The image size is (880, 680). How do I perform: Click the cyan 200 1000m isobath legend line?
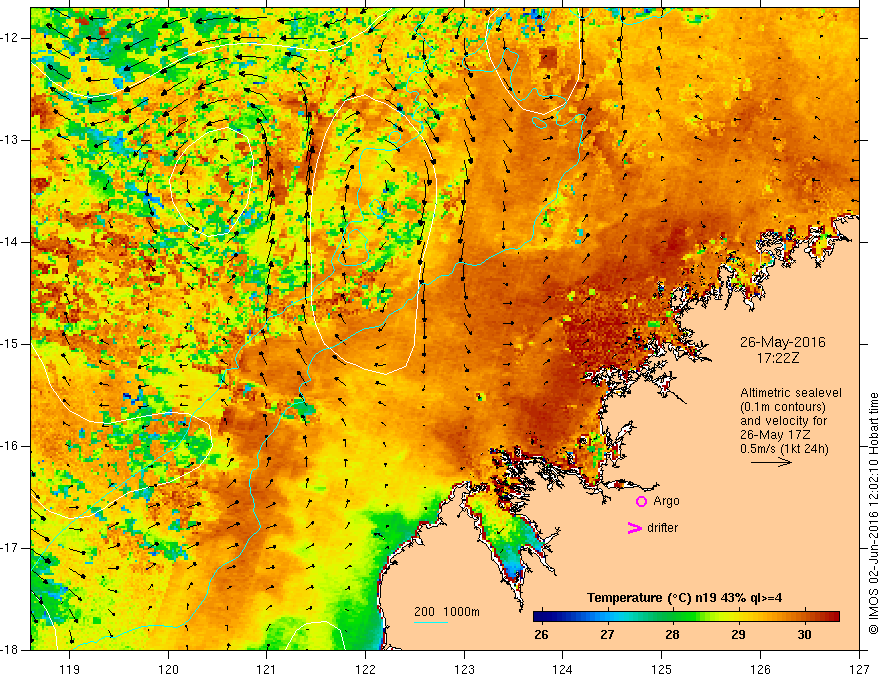430,622
